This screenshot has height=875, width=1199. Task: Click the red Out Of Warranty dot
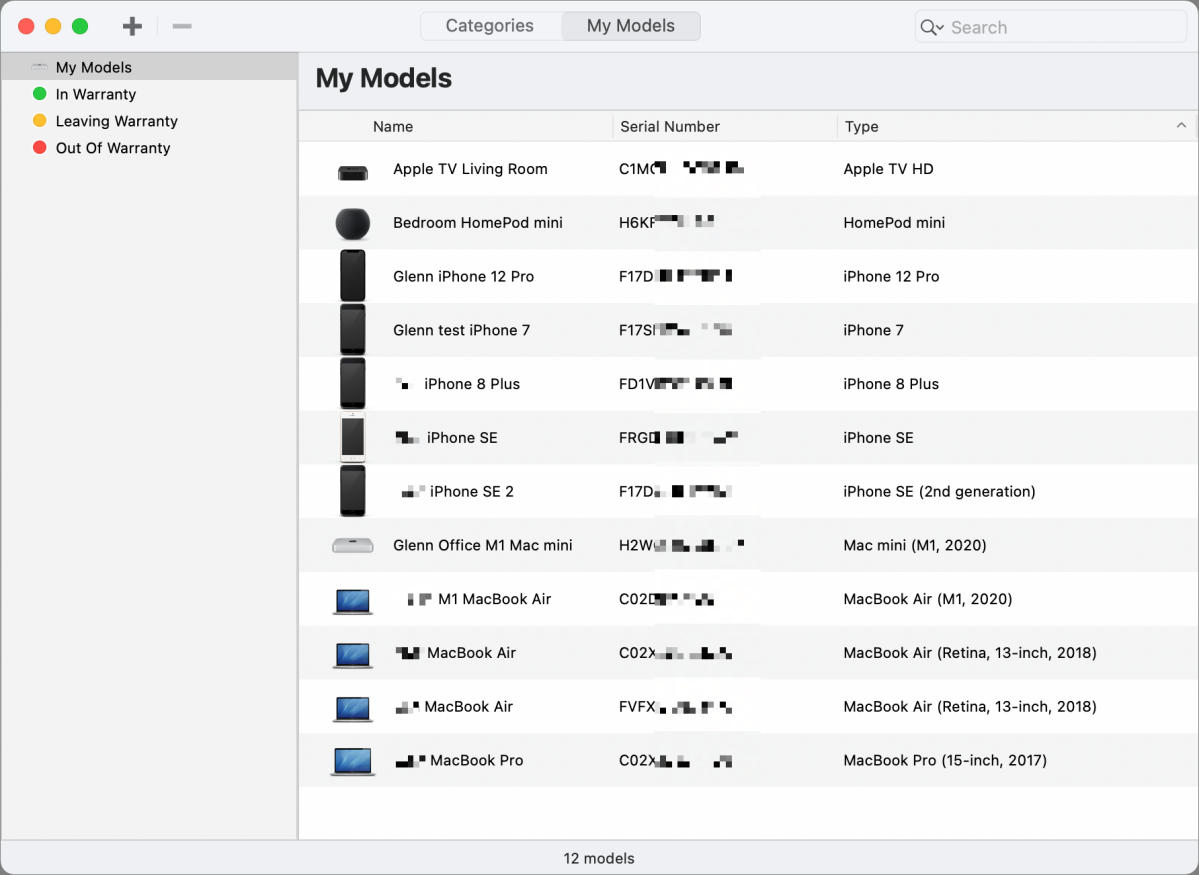coord(40,147)
